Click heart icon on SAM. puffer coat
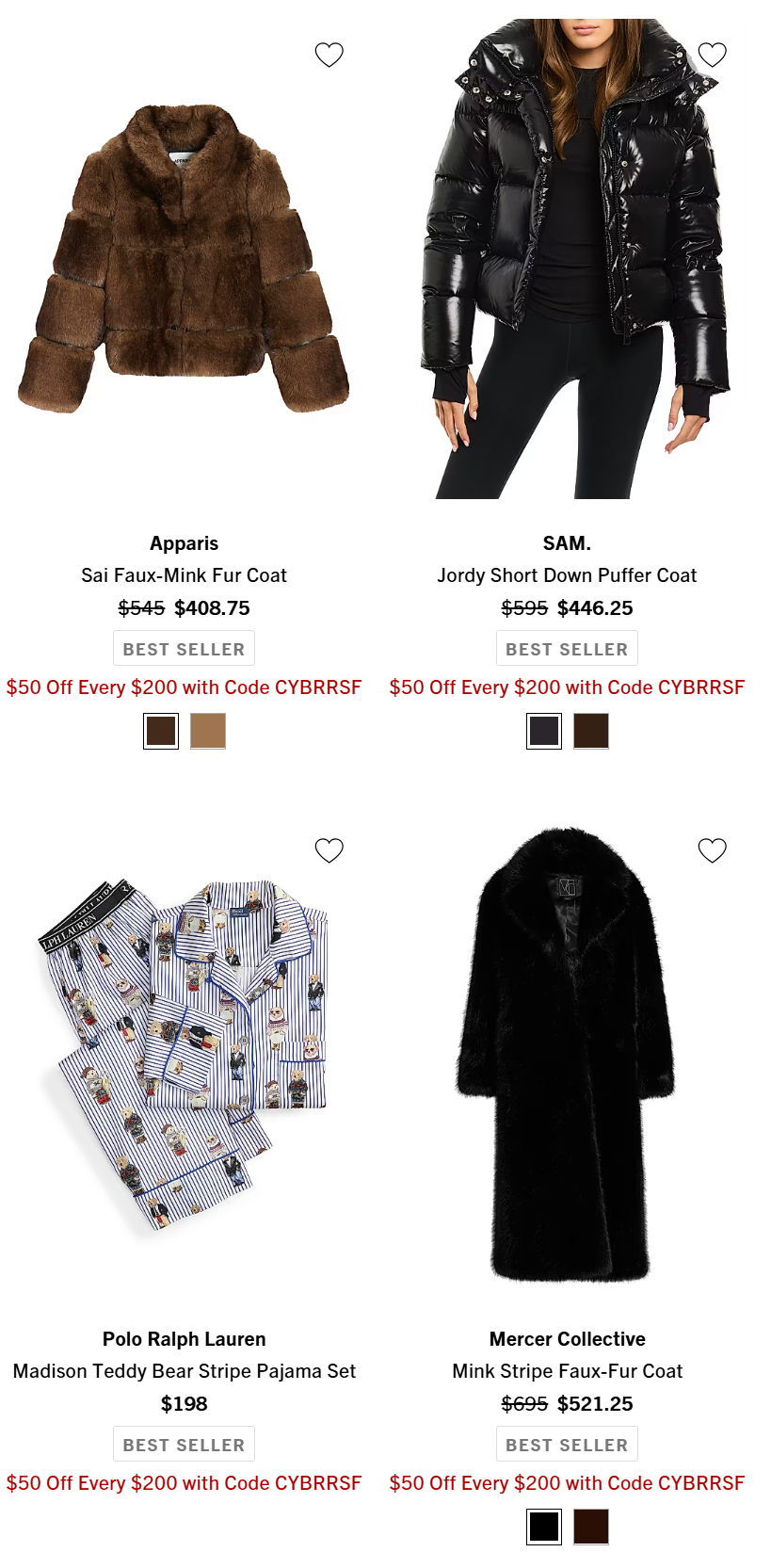This screenshot has width=771, height=1568. click(x=712, y=55)
